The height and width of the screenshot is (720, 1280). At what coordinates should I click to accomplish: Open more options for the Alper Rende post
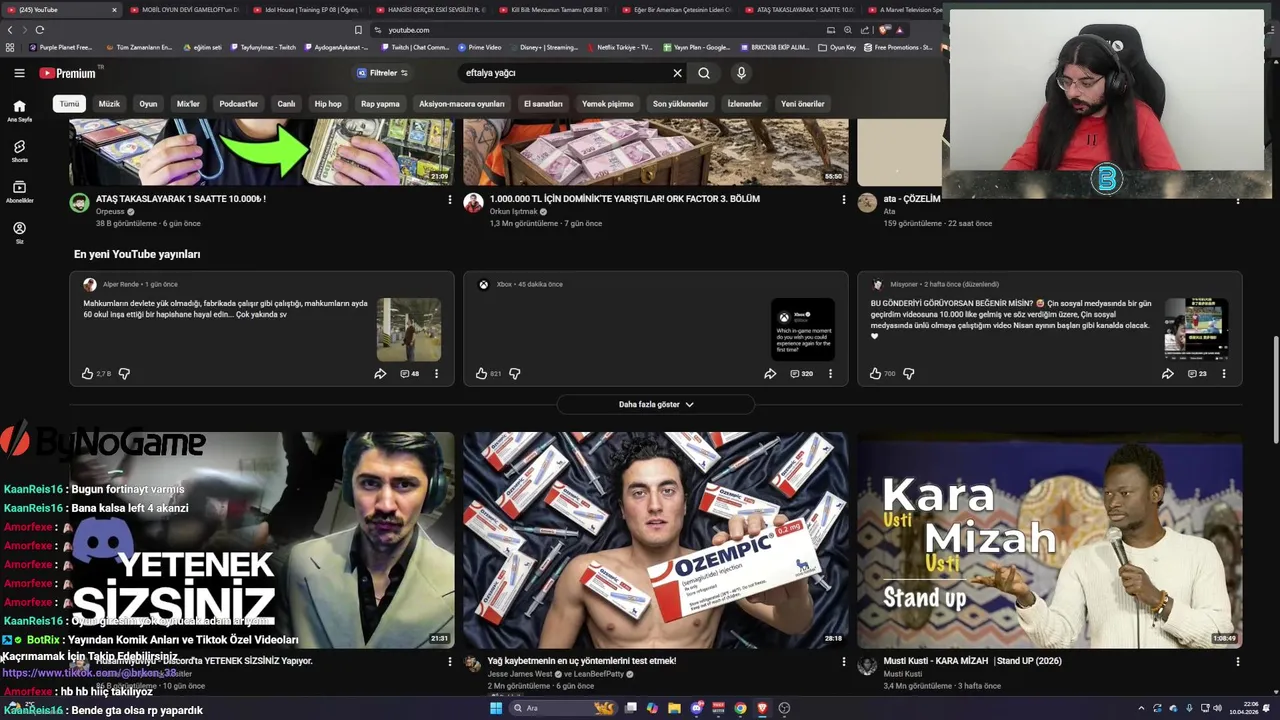(436, 374)
